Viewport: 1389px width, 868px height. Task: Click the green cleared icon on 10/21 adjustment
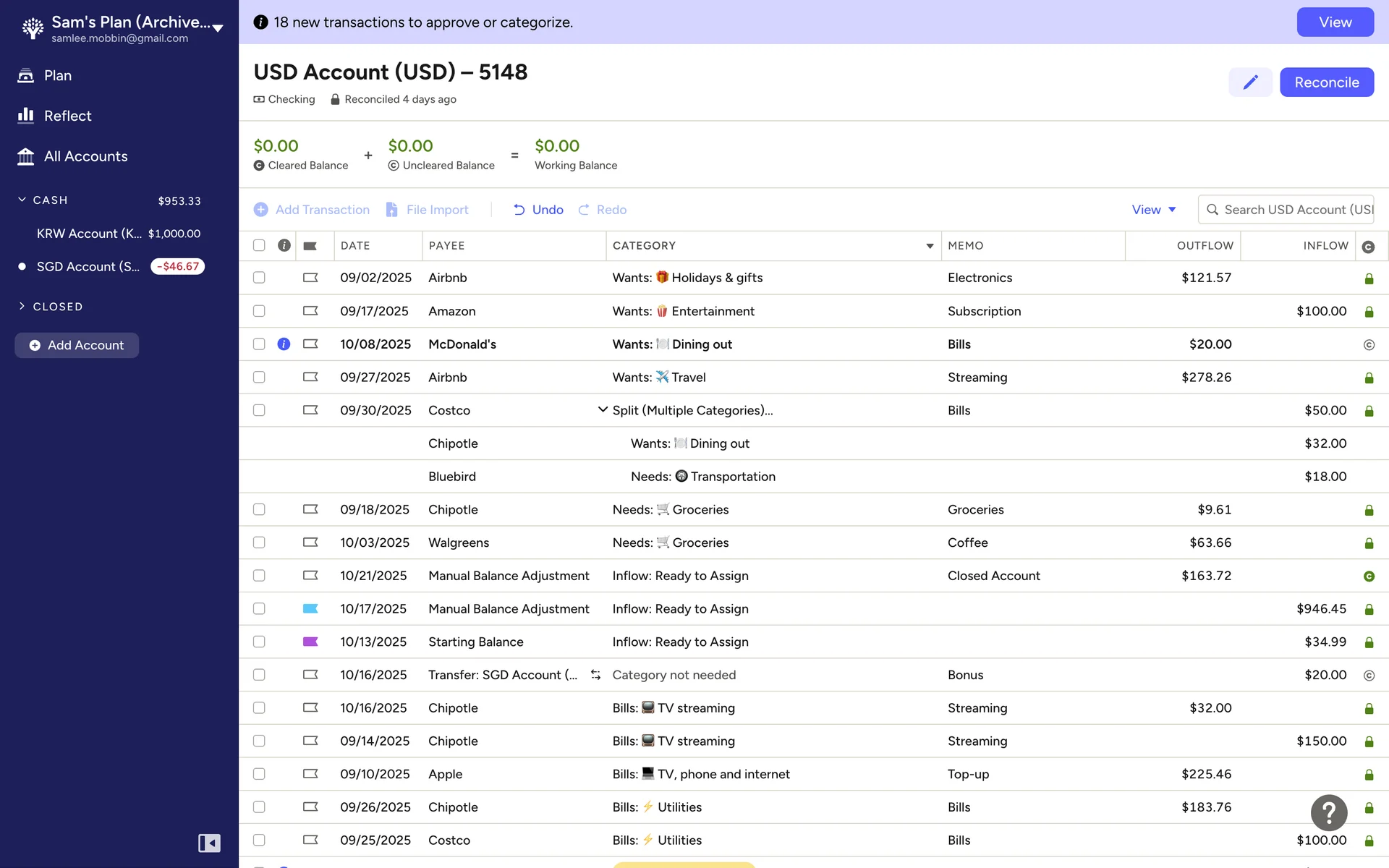click(x=1368, y=576)
